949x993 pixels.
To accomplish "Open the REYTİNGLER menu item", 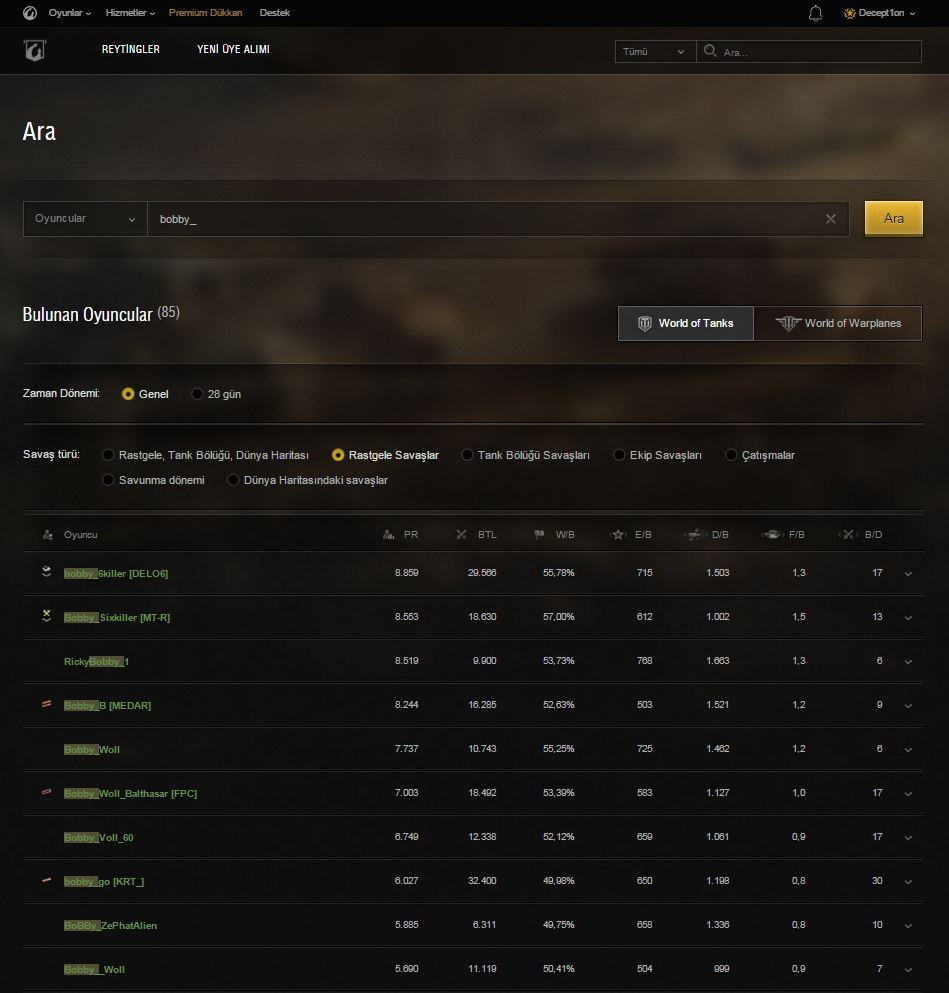I will [x=130, y=49].
